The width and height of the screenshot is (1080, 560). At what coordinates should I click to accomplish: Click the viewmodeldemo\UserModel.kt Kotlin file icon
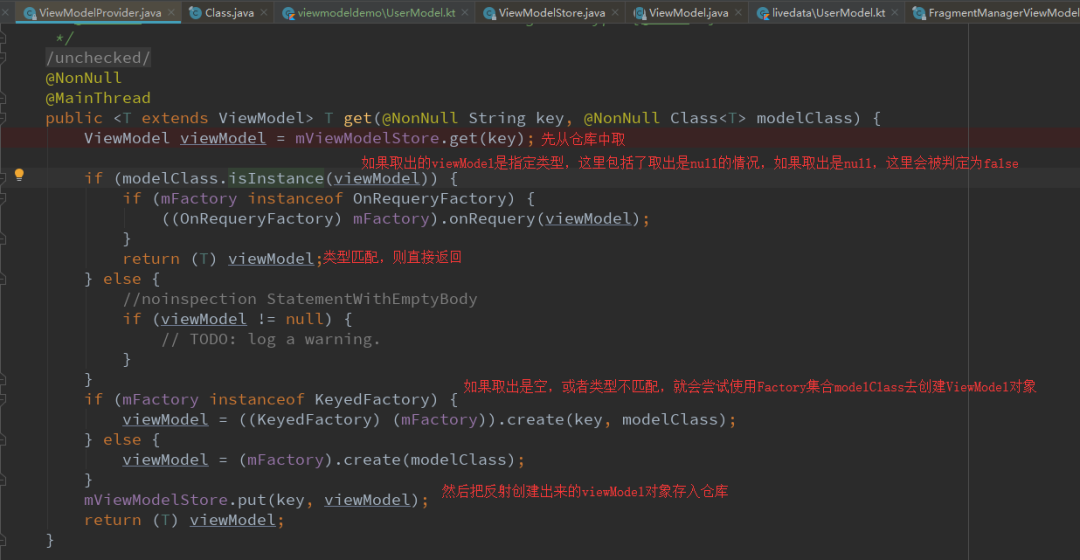(289, 13)
